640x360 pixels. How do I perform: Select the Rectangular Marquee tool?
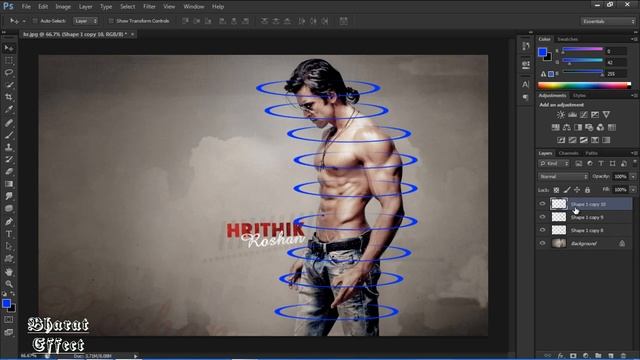pyautogui.click(x=9, y=60)
